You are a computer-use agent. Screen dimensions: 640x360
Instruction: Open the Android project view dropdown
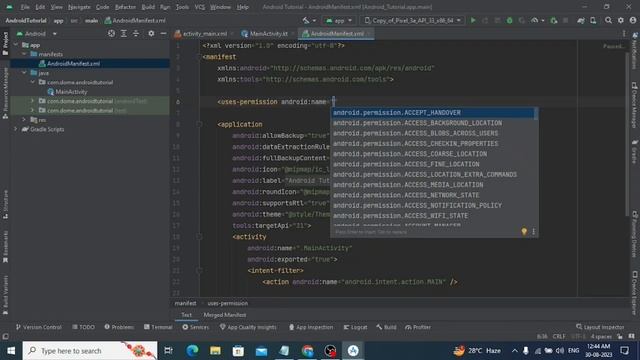coord(37,33)
